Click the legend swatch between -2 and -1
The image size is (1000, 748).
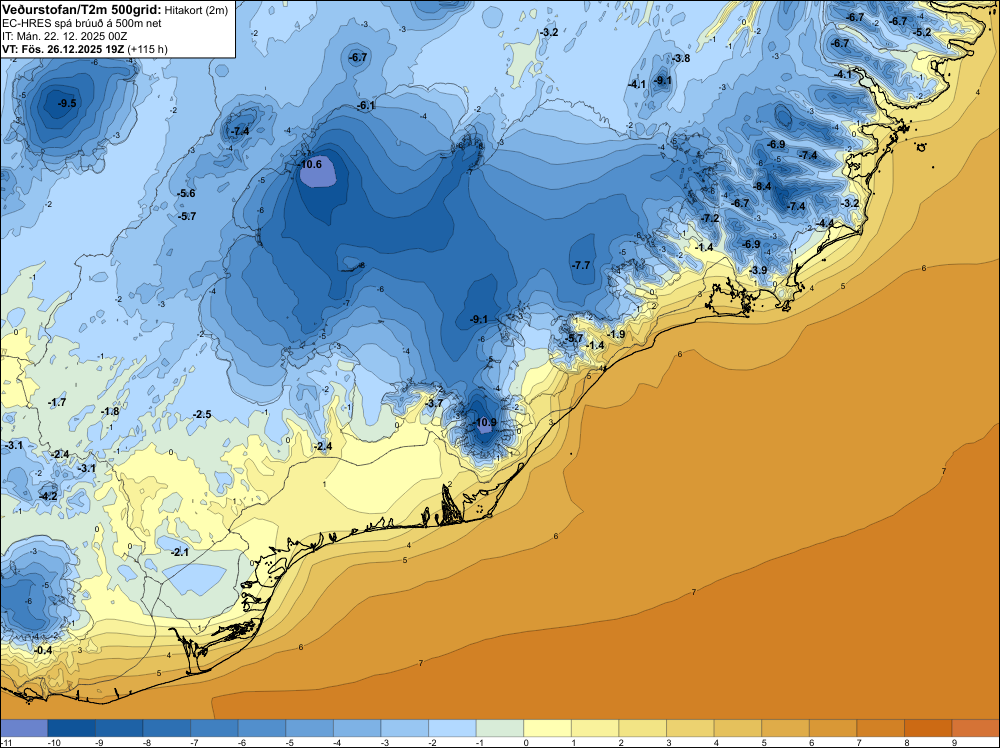[452, 728]
